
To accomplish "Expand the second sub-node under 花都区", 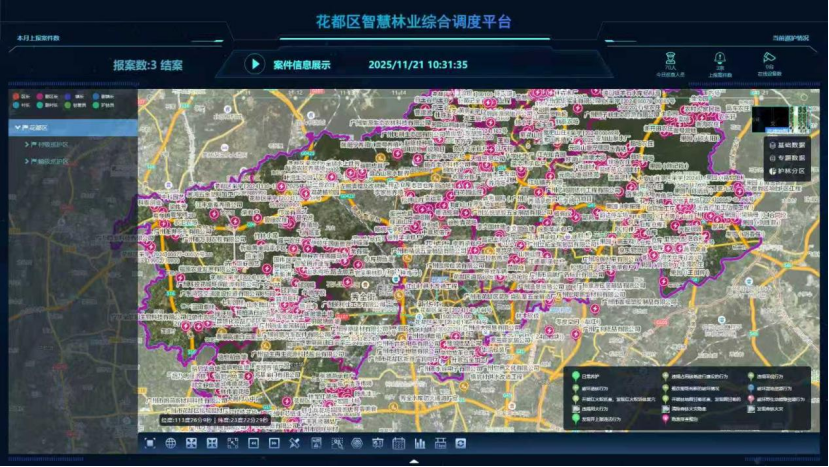I will (27, 161).
